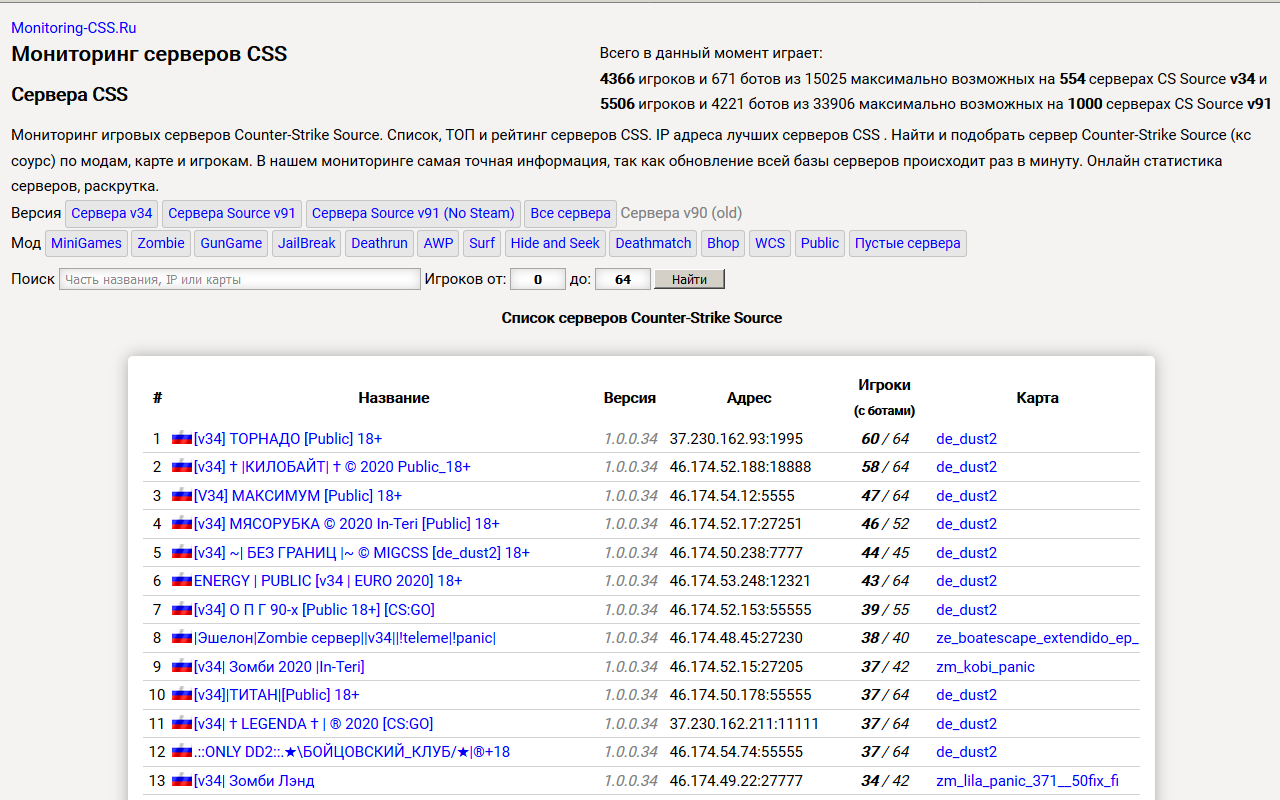Filter servers by Zombie mod

[161, 243]
